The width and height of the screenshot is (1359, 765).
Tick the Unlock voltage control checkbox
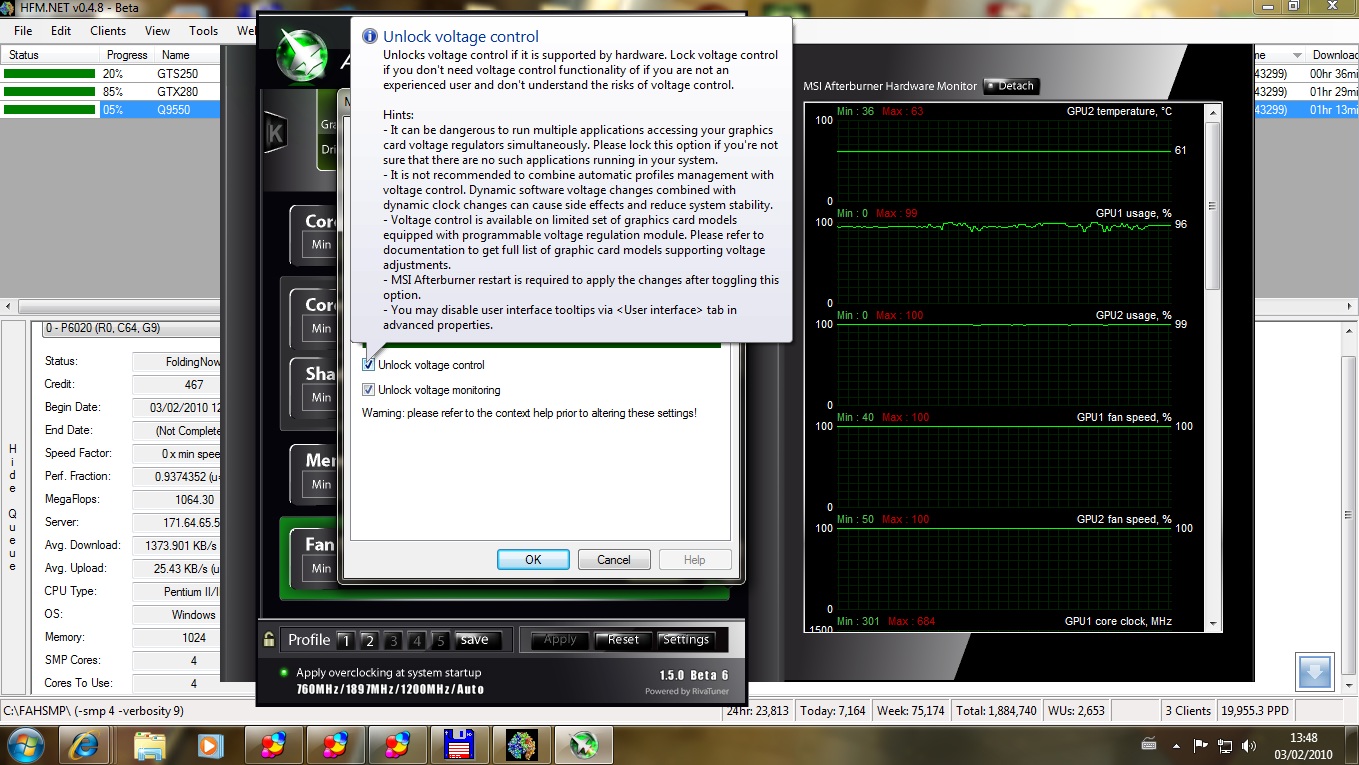(x=368, y=365)
